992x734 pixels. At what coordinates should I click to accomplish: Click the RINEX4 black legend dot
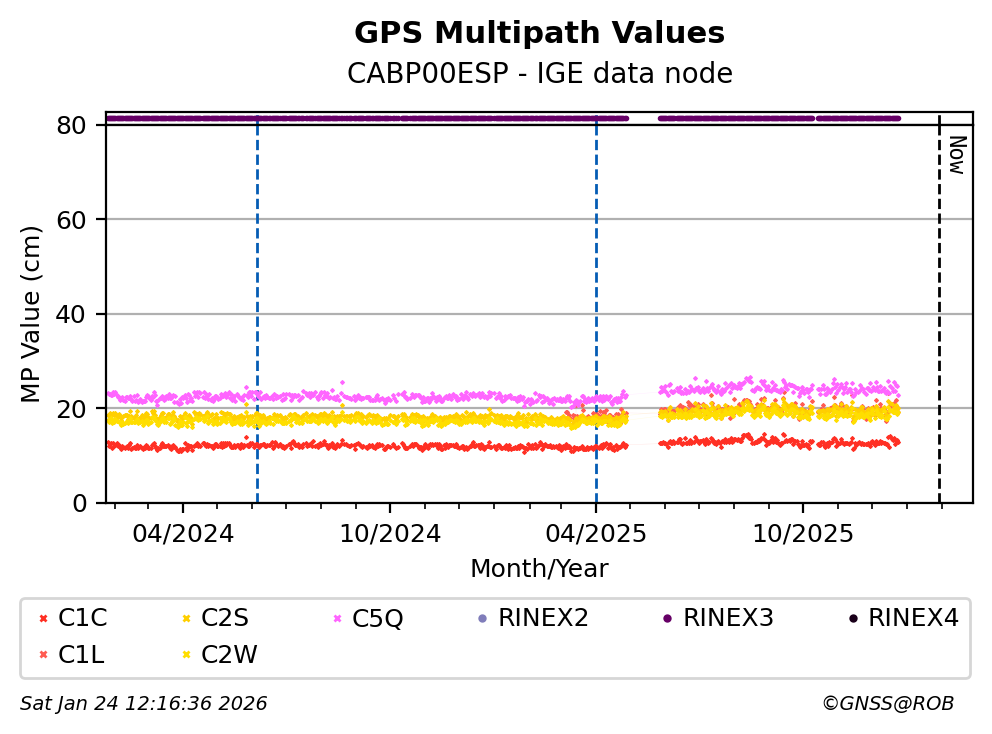click(x=852, y=619)
